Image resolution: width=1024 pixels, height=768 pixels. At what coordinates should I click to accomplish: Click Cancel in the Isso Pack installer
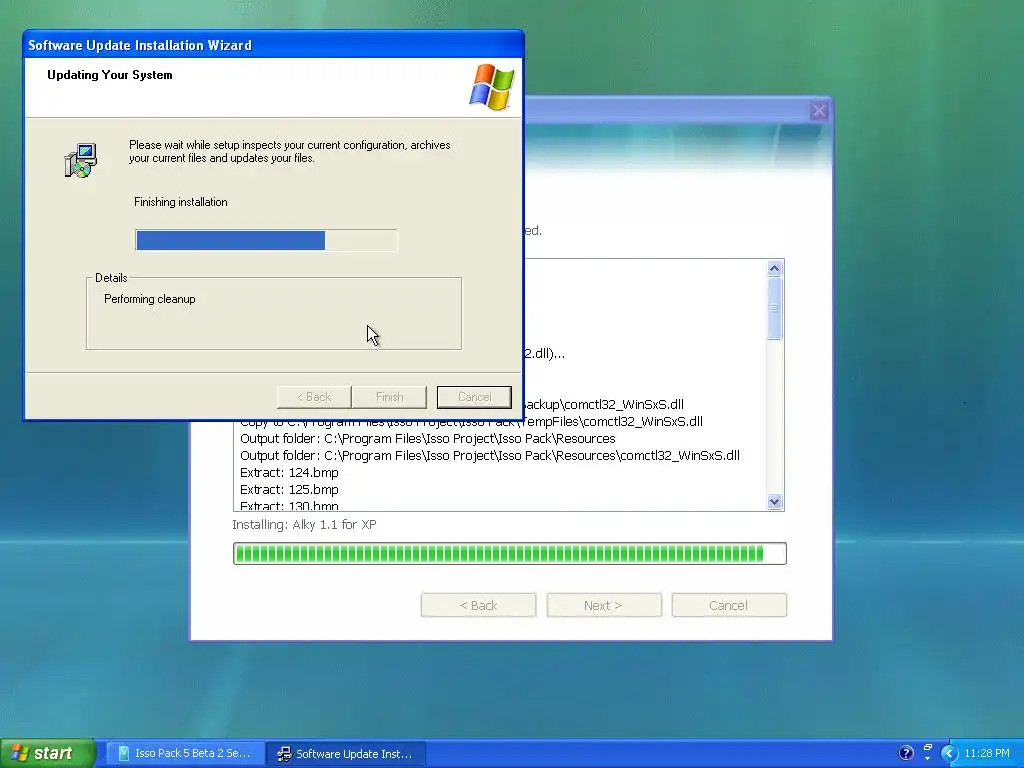(x=729, y=605)
